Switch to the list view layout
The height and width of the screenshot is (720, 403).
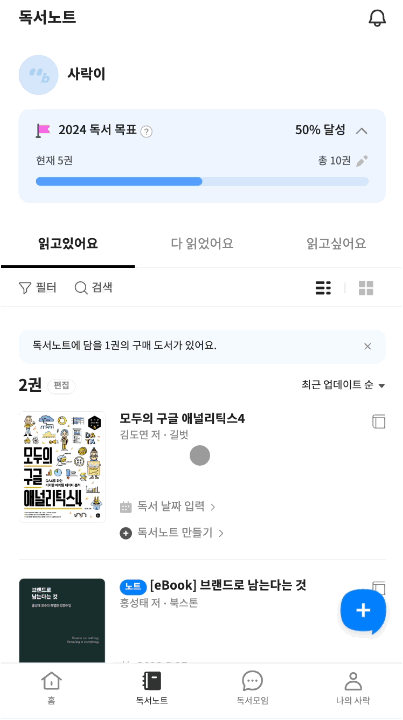[323, 288]
